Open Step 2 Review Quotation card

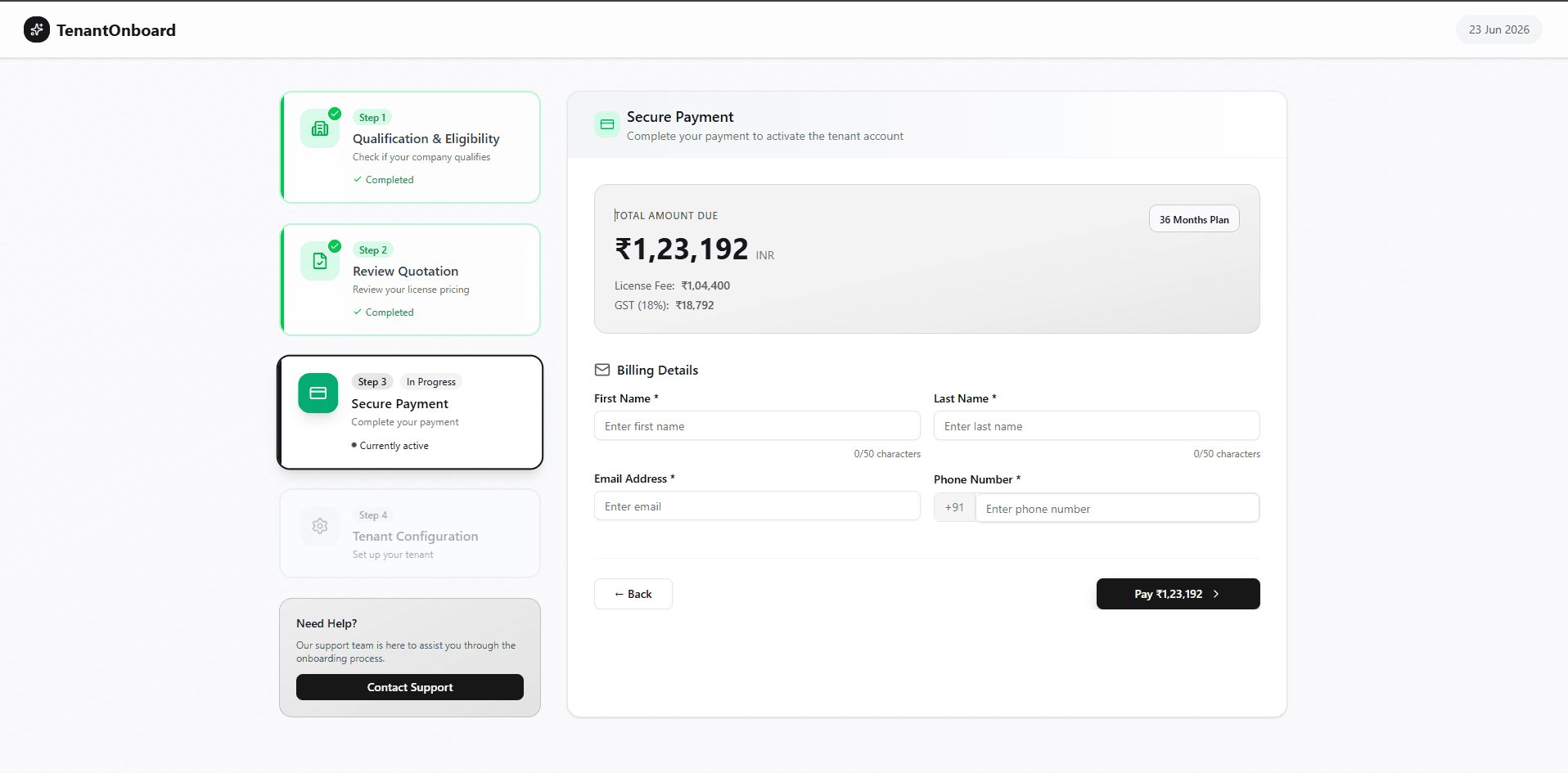(410, 280)
